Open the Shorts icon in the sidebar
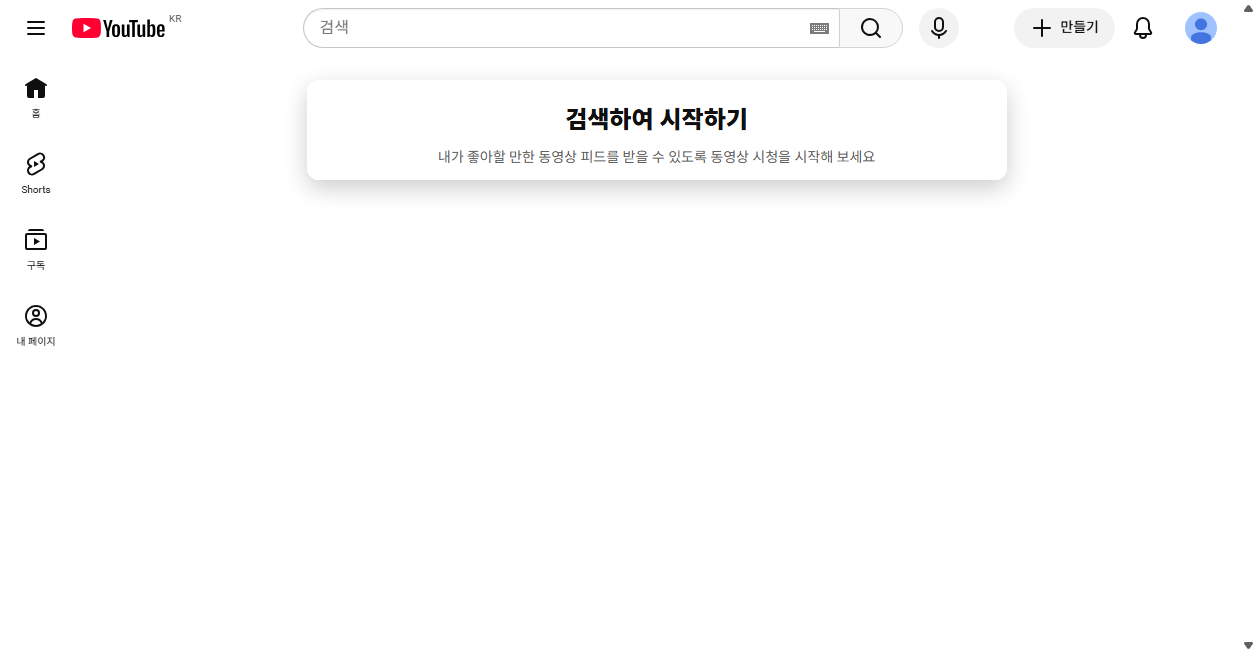Image resolution: width=1256 pixels, height=653 pixels. pyautogui.click(x=36, y=164)
